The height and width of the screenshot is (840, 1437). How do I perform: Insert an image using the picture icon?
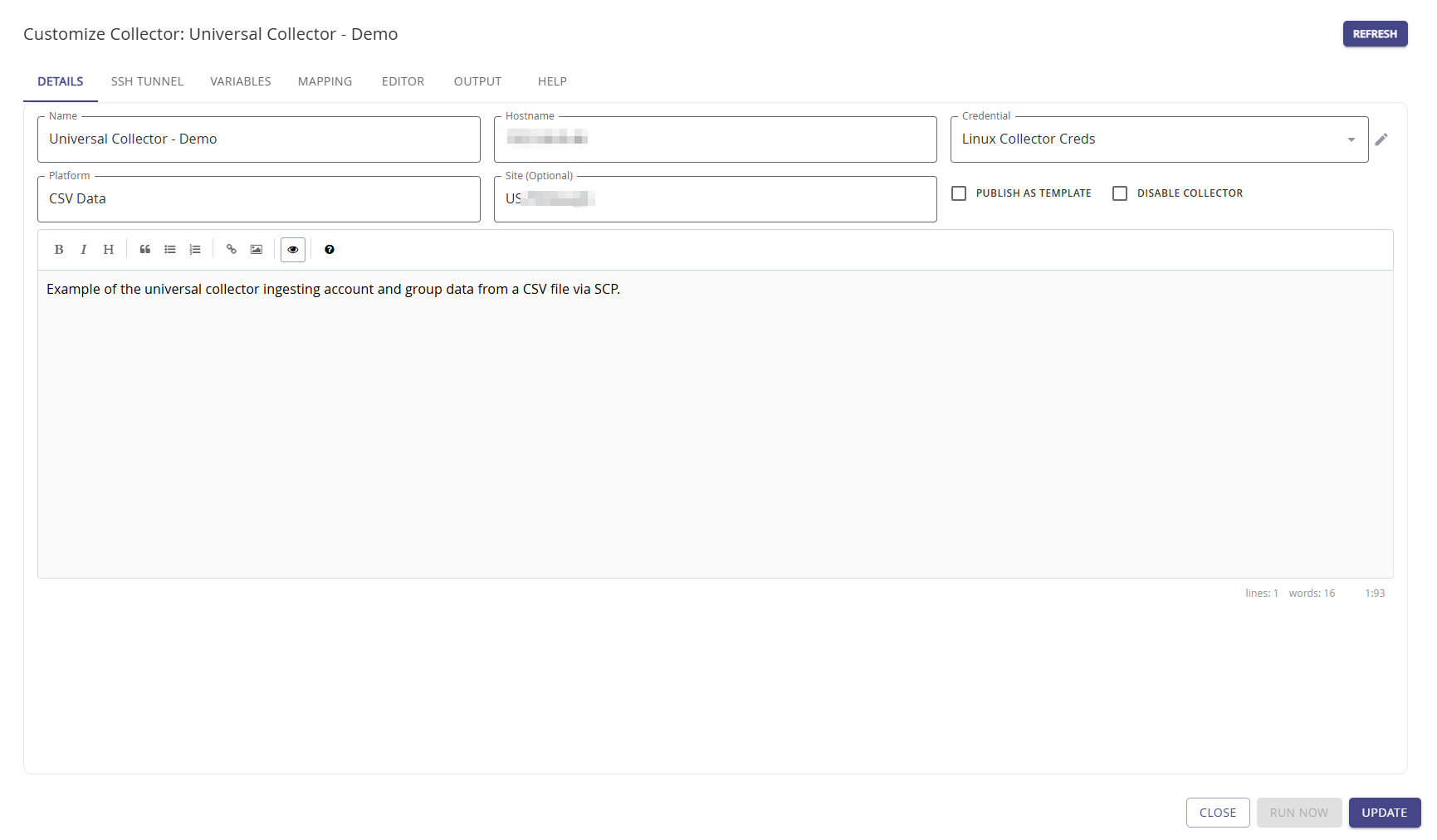[x=257, y=250]
